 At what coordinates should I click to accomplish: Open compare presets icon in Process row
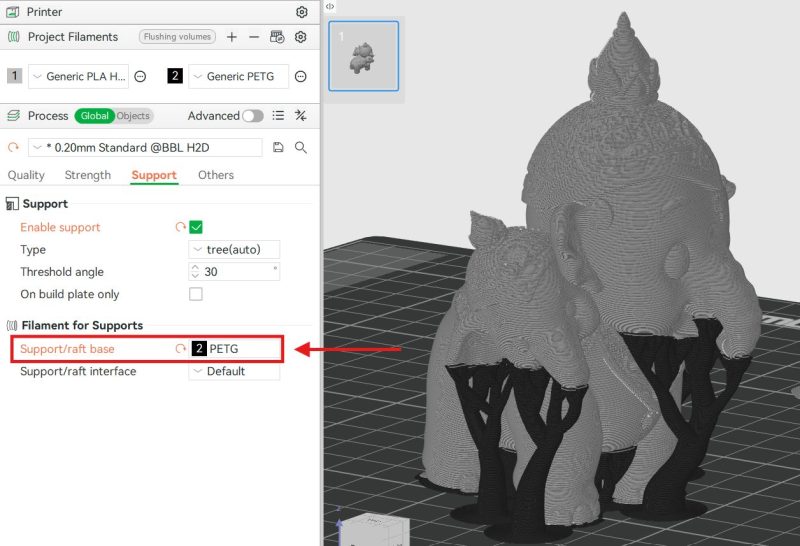300,116
